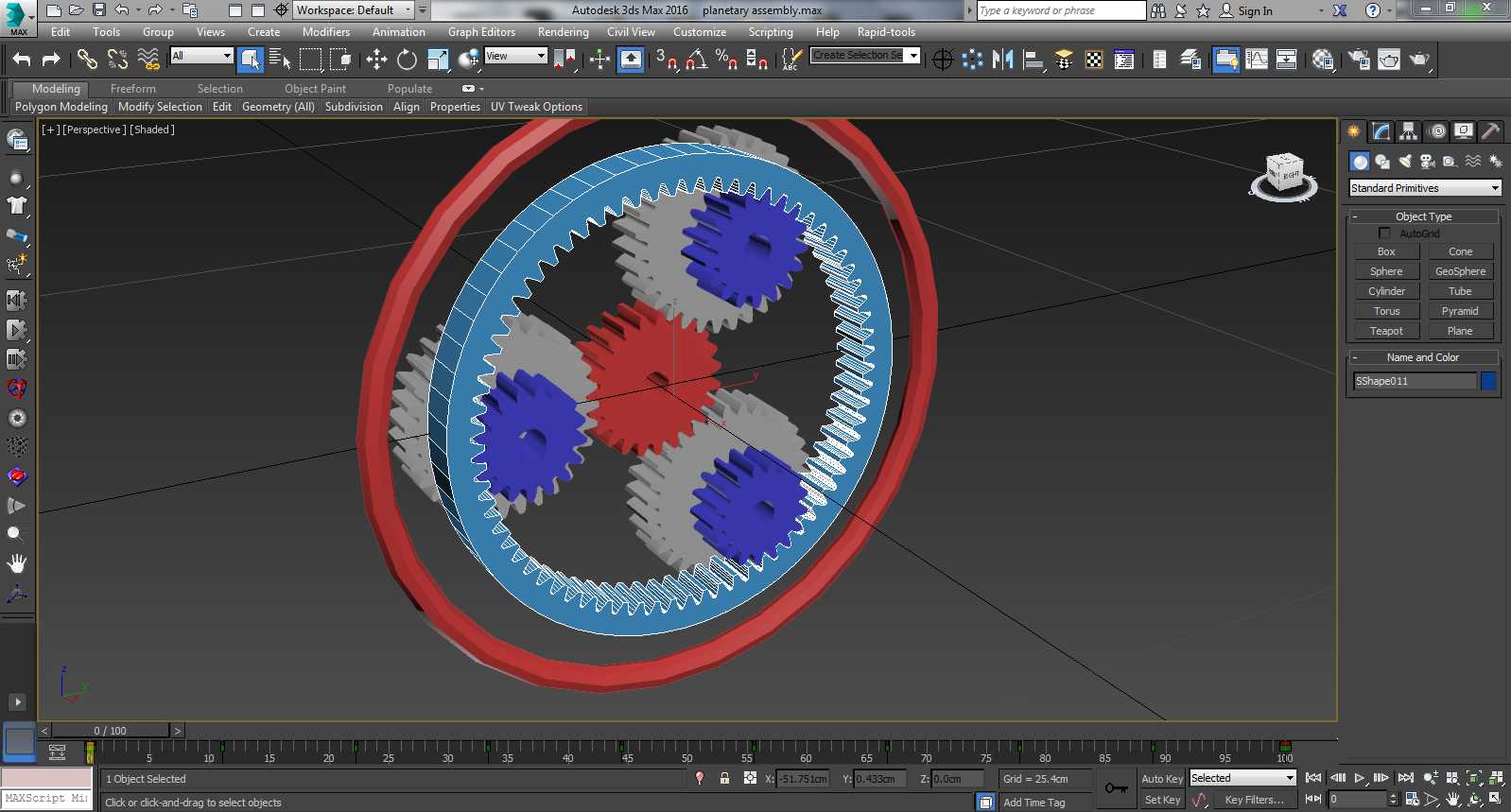Click the Render Production teapot icon
This screenshot has width=1511, height=812.
pos(1419,60)
